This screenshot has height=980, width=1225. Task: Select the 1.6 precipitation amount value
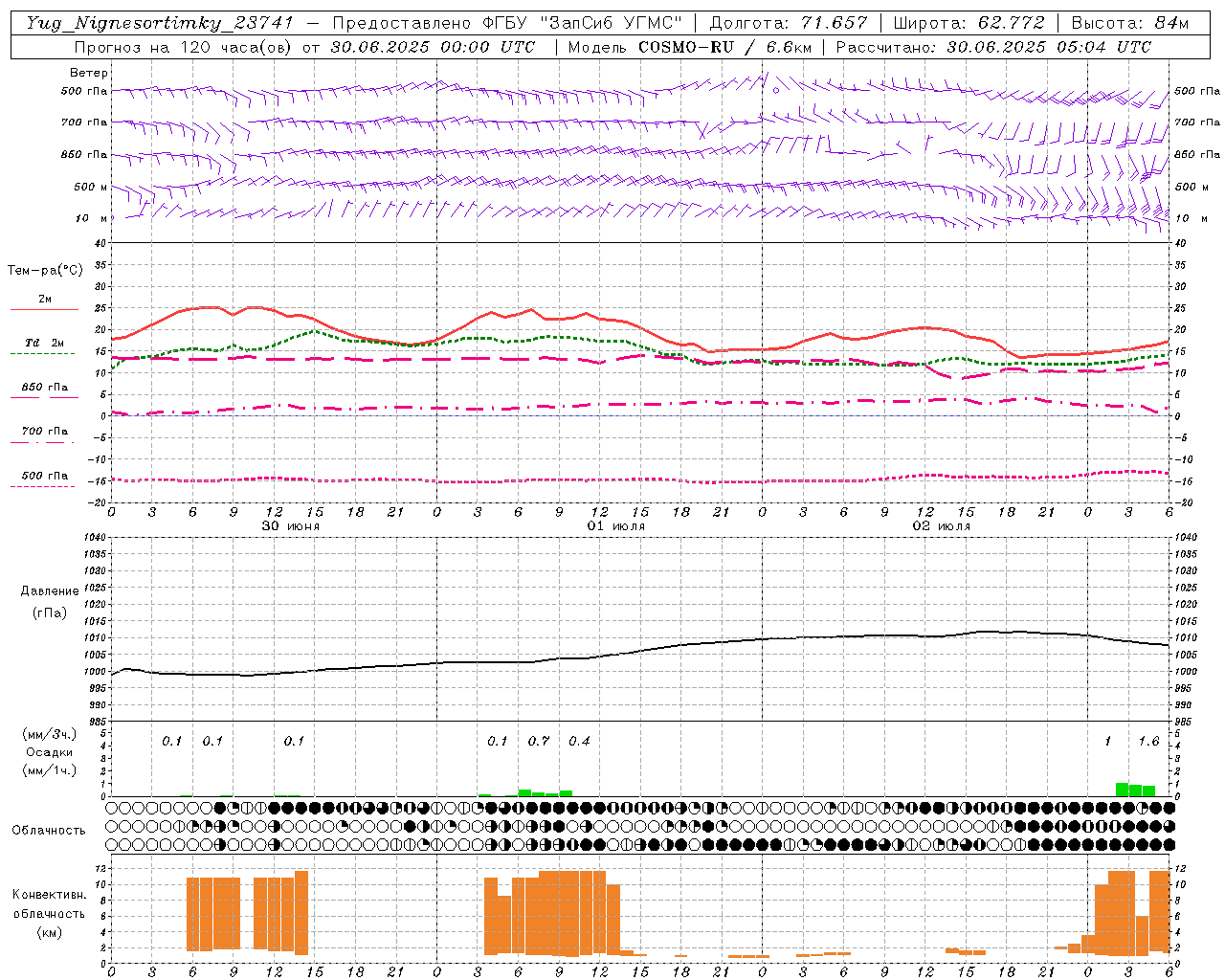click(x=1148, y=742)
